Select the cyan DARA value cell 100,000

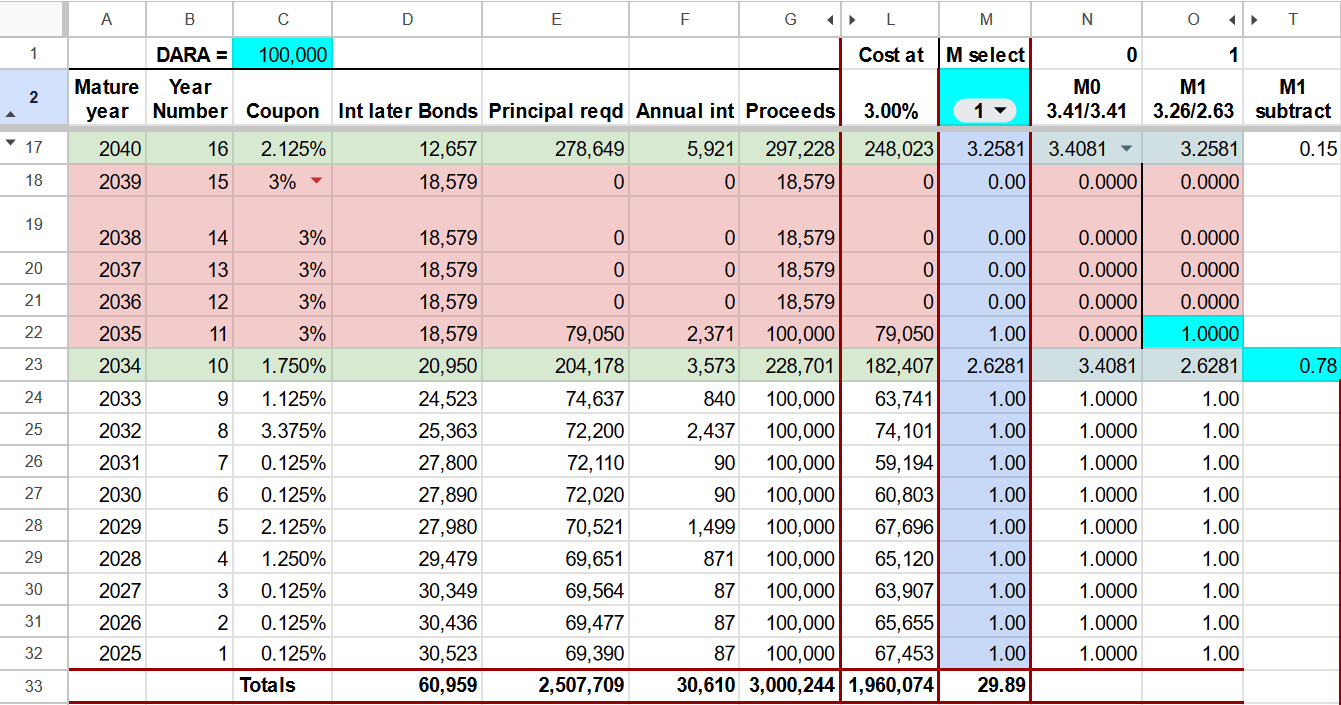(282, 54)
